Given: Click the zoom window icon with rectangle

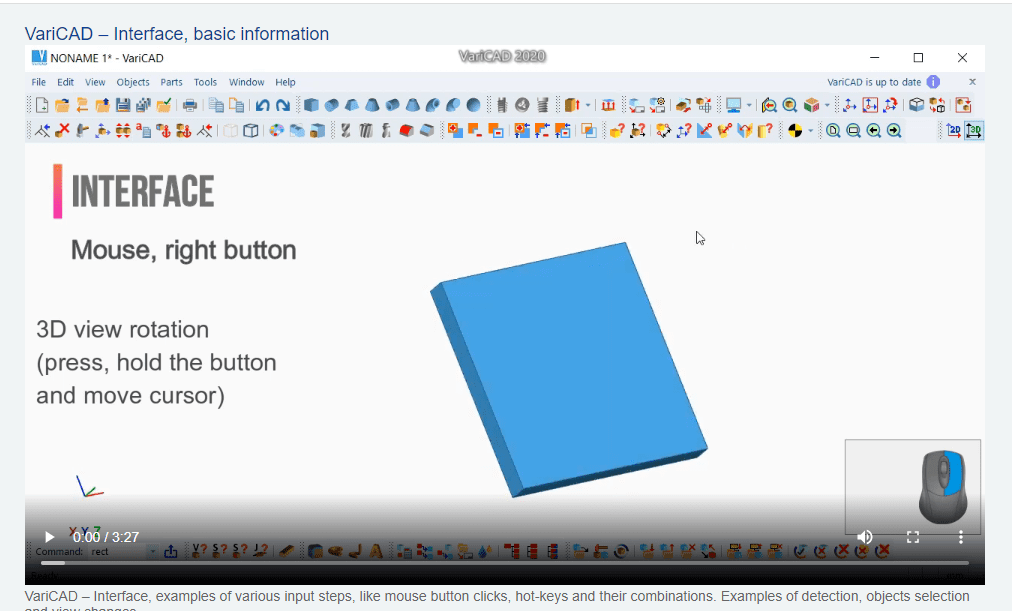Looking at the screenshot, I should [853, 131].
